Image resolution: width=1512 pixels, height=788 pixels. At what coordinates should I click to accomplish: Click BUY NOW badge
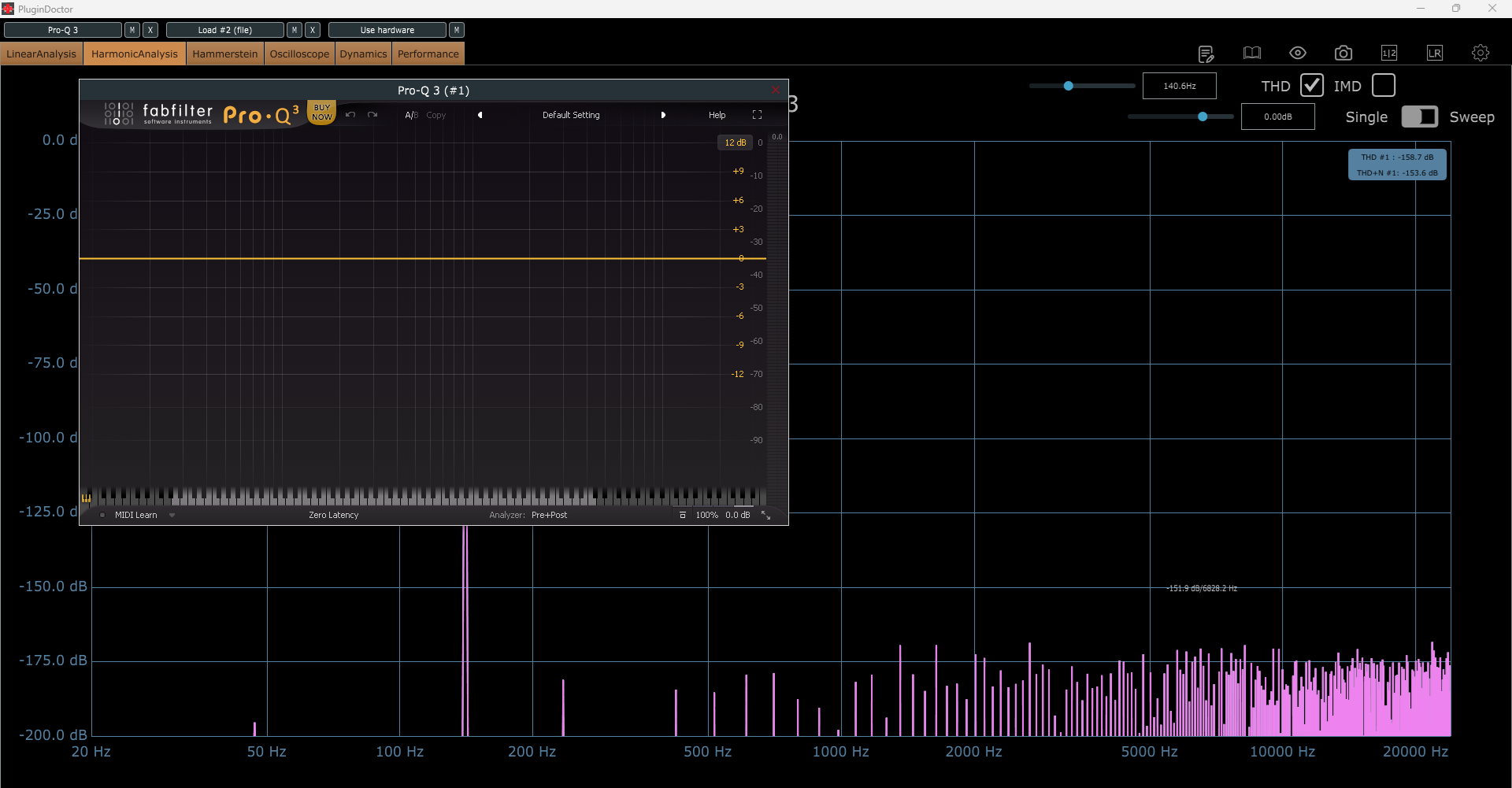click(x=322, y=113)
